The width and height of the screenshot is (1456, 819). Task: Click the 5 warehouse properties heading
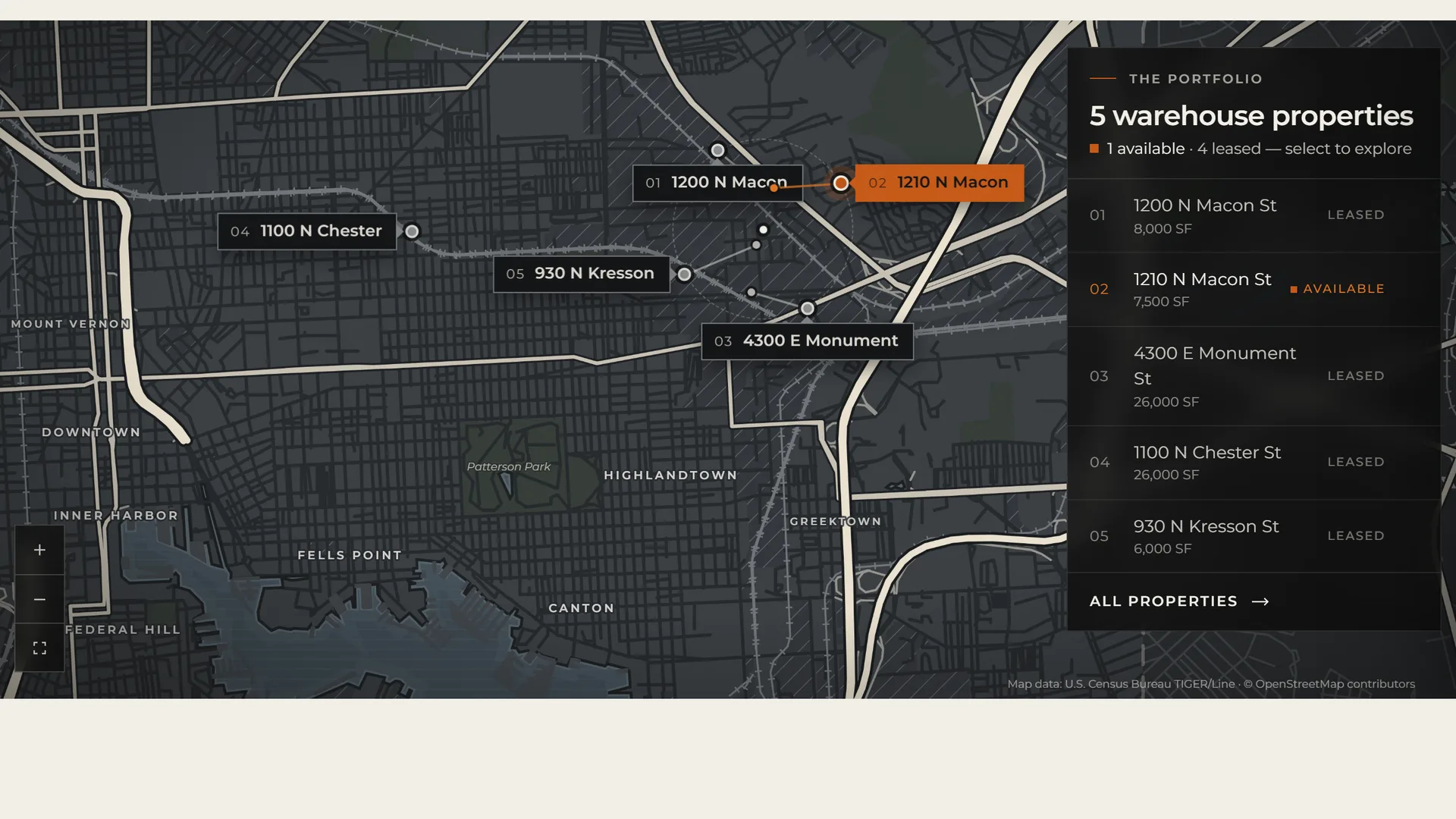pyautogui.click(x=1251, y=116)
